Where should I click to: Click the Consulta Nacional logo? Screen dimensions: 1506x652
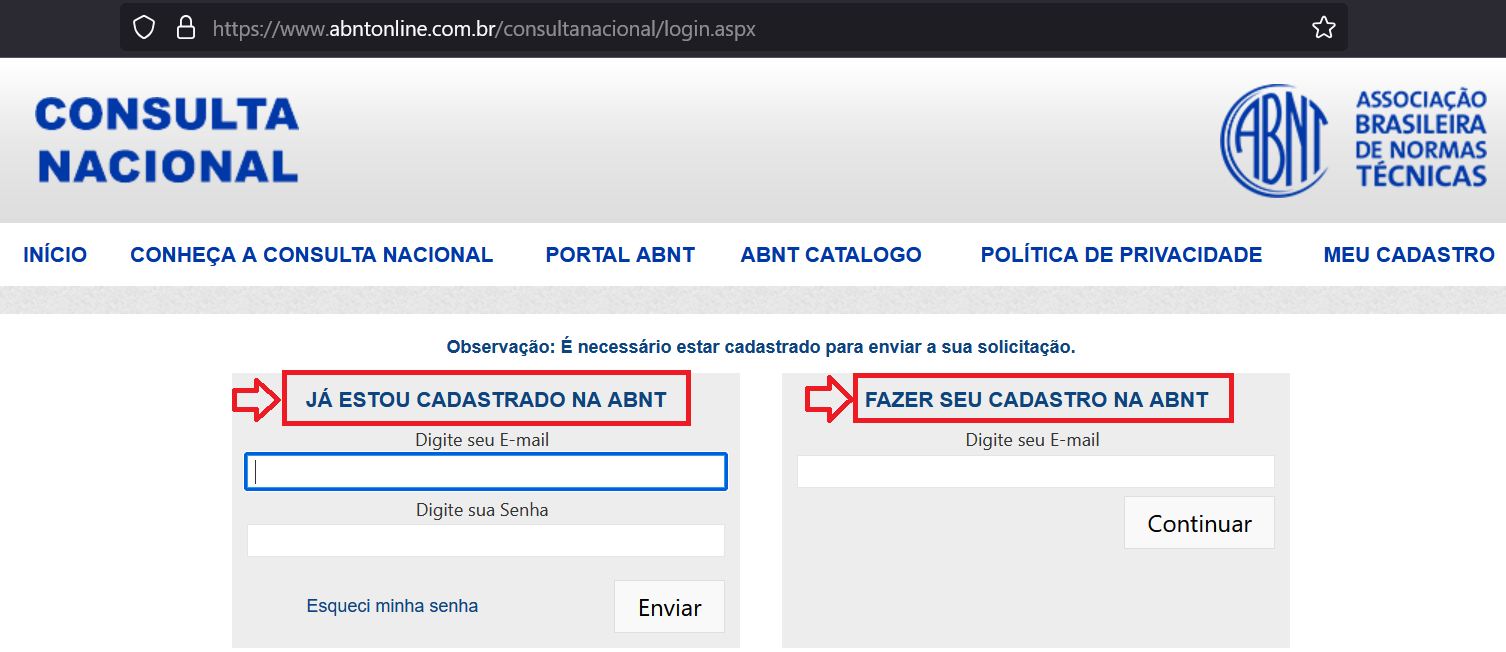click(x=167, y=140)
